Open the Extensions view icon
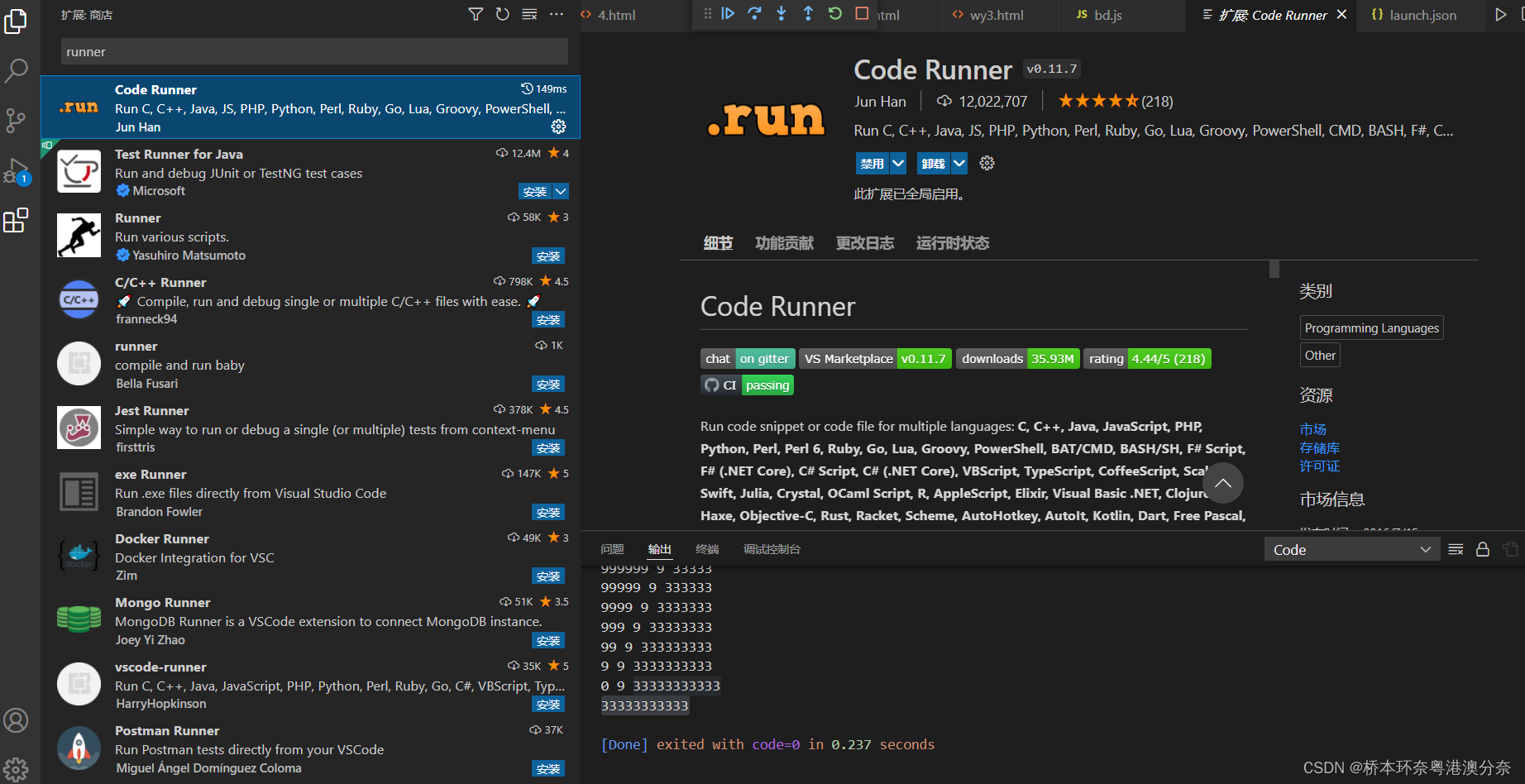The image size is (1525, 784). point(16,221)
